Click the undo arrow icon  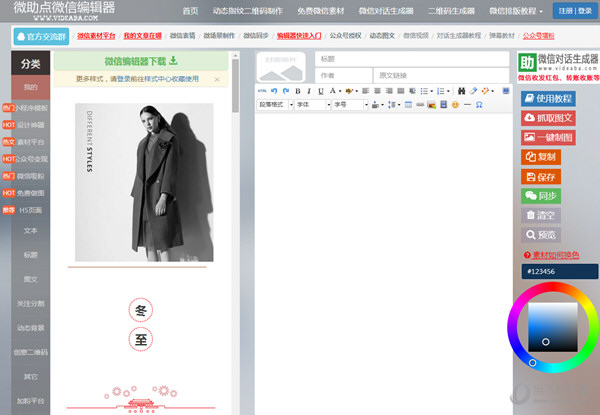(274, 91)
